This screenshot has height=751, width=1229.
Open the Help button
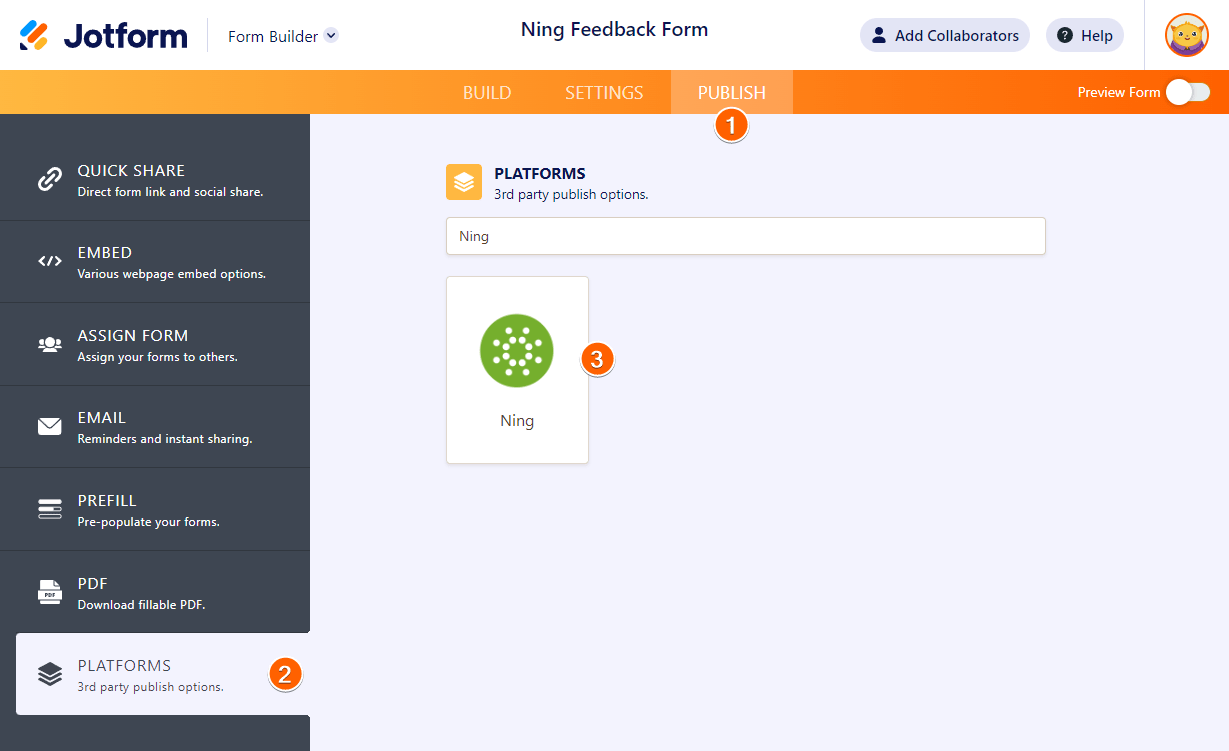tap(1085, 36)
